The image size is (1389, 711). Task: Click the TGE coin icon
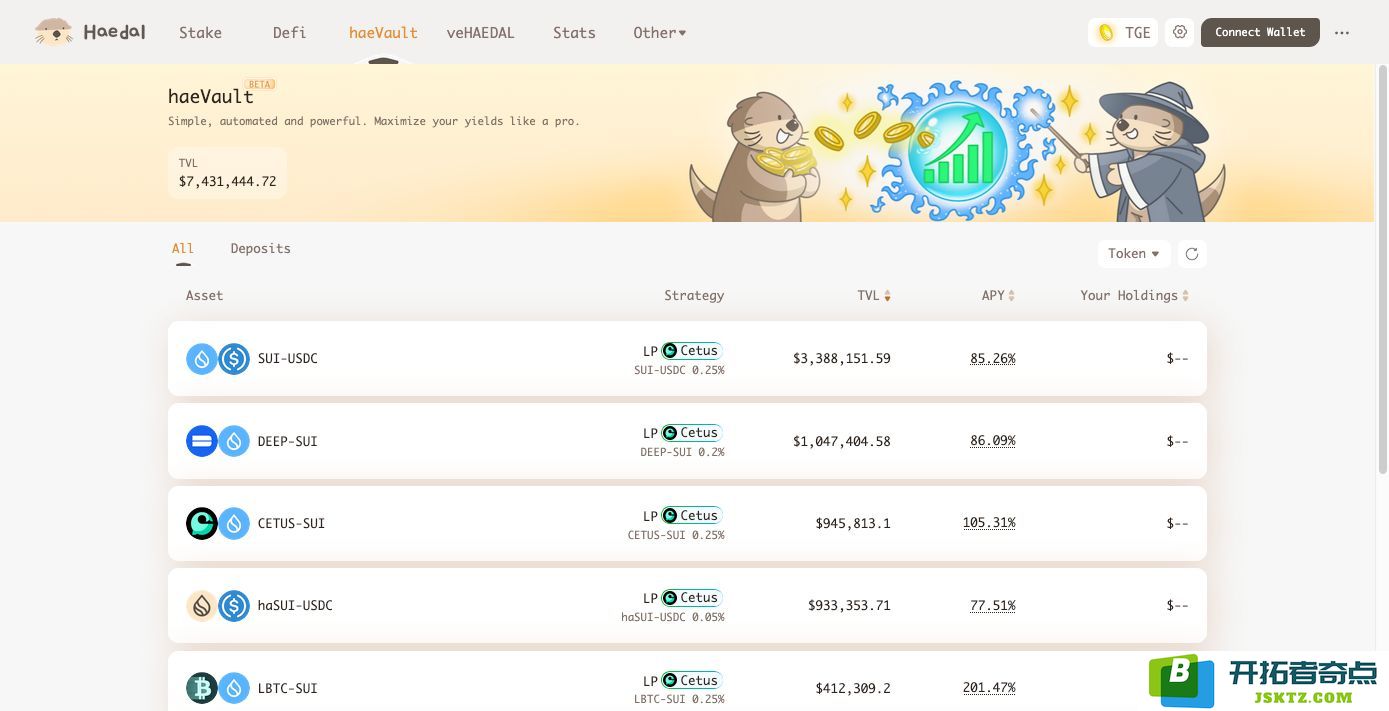point(1106,32)
